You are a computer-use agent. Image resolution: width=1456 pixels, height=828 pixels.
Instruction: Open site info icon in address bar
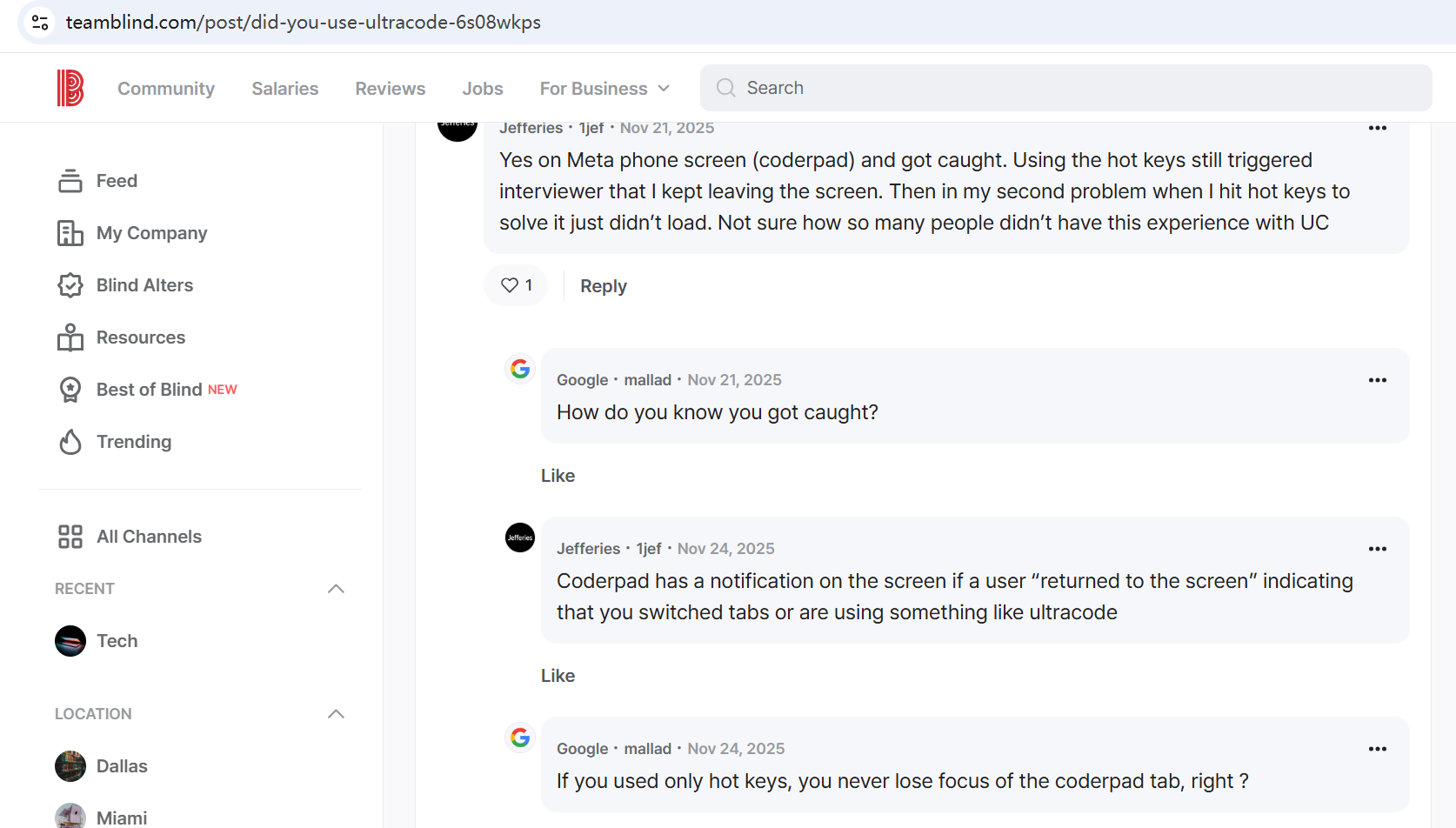click(40, 23)
